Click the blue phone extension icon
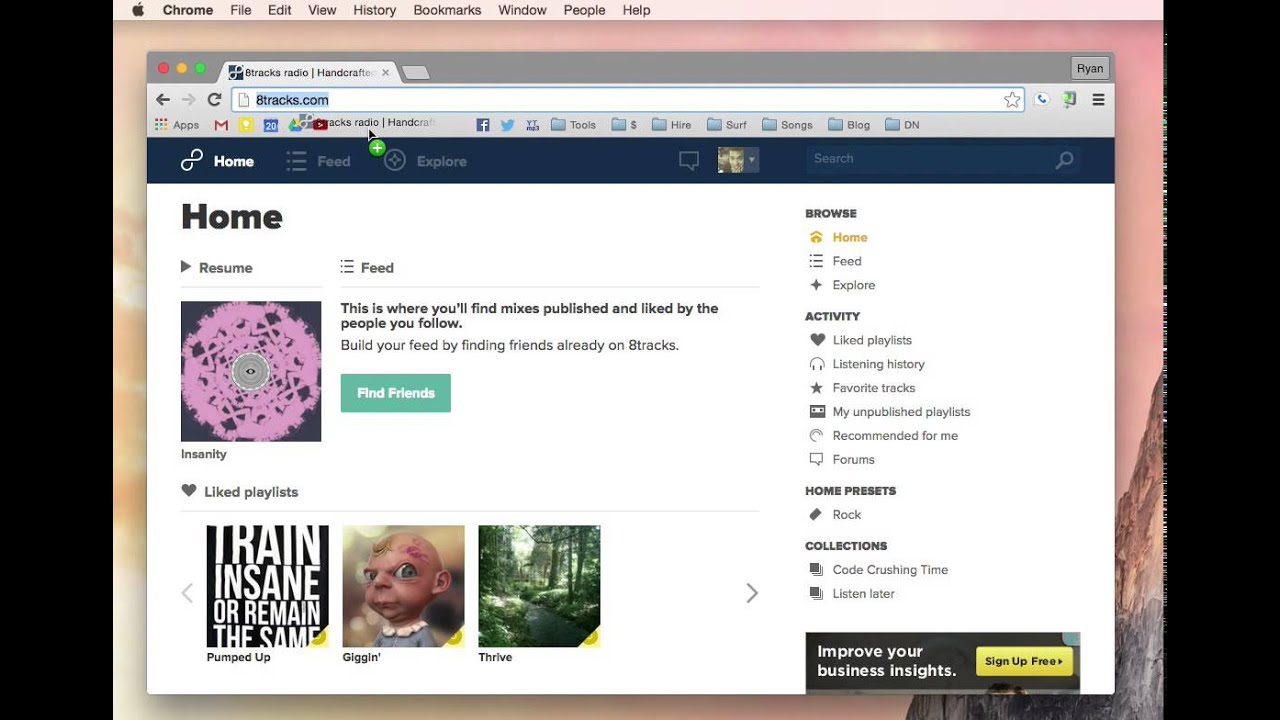 [1042, 100]
